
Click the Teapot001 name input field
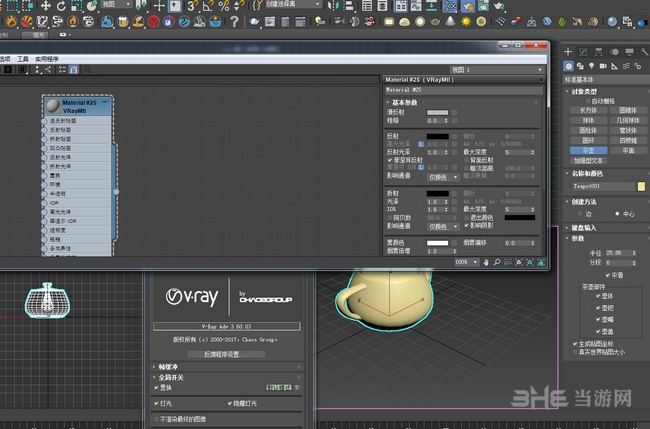pyautogui.click(x=603, y=187)
